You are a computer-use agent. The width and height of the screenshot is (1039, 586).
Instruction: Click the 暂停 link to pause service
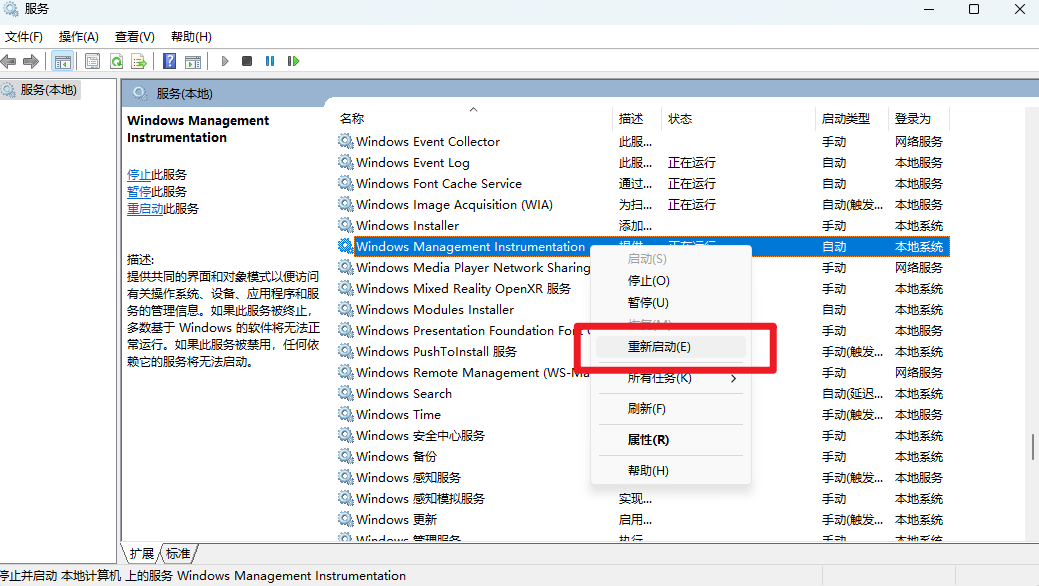[139, 192]
